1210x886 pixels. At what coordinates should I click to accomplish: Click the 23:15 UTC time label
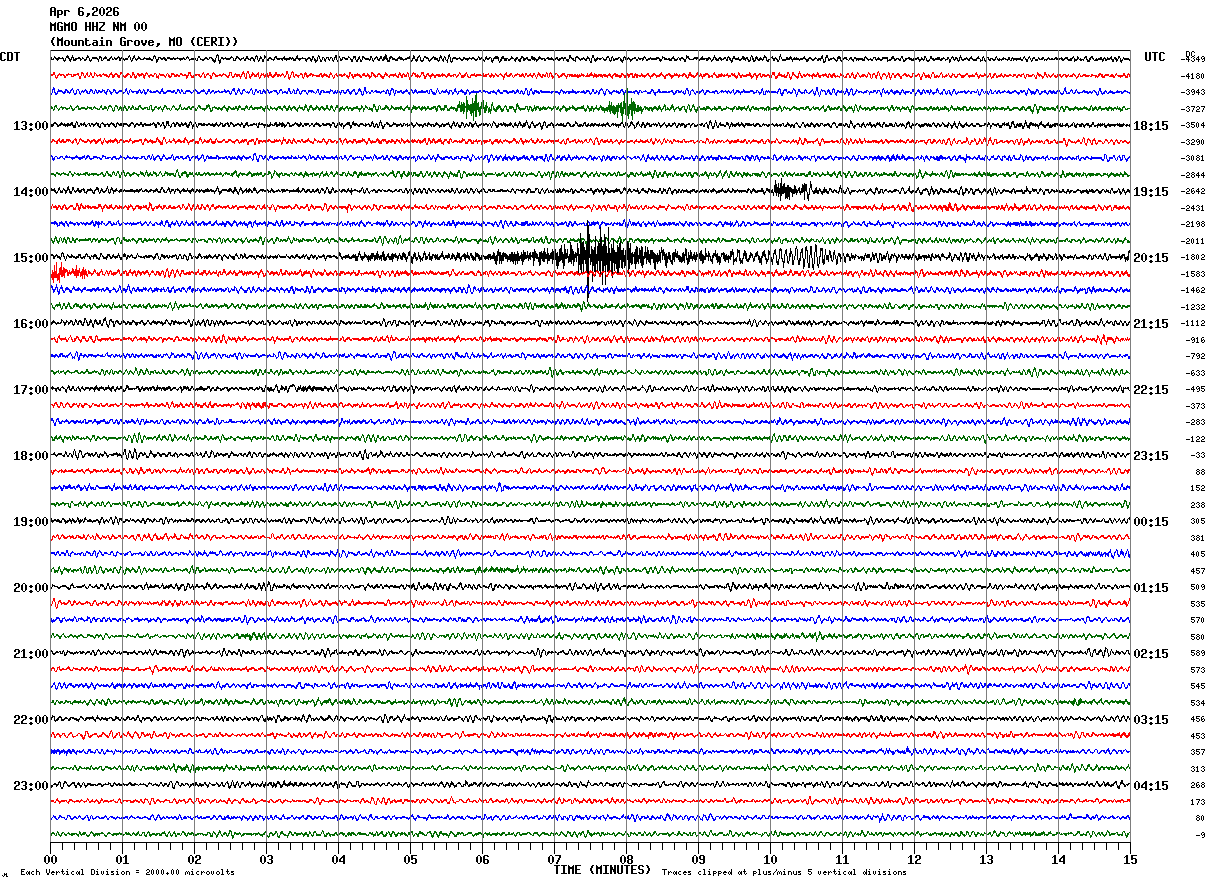[1151, 456]
